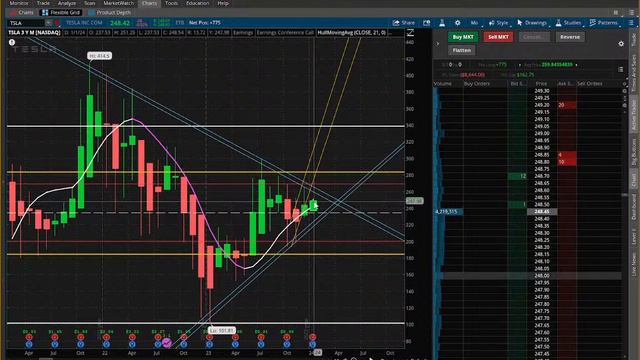Open the Studies dropdown
Image resolution: width=640 pixels, height=360 pixels.
tap(569, 23)
